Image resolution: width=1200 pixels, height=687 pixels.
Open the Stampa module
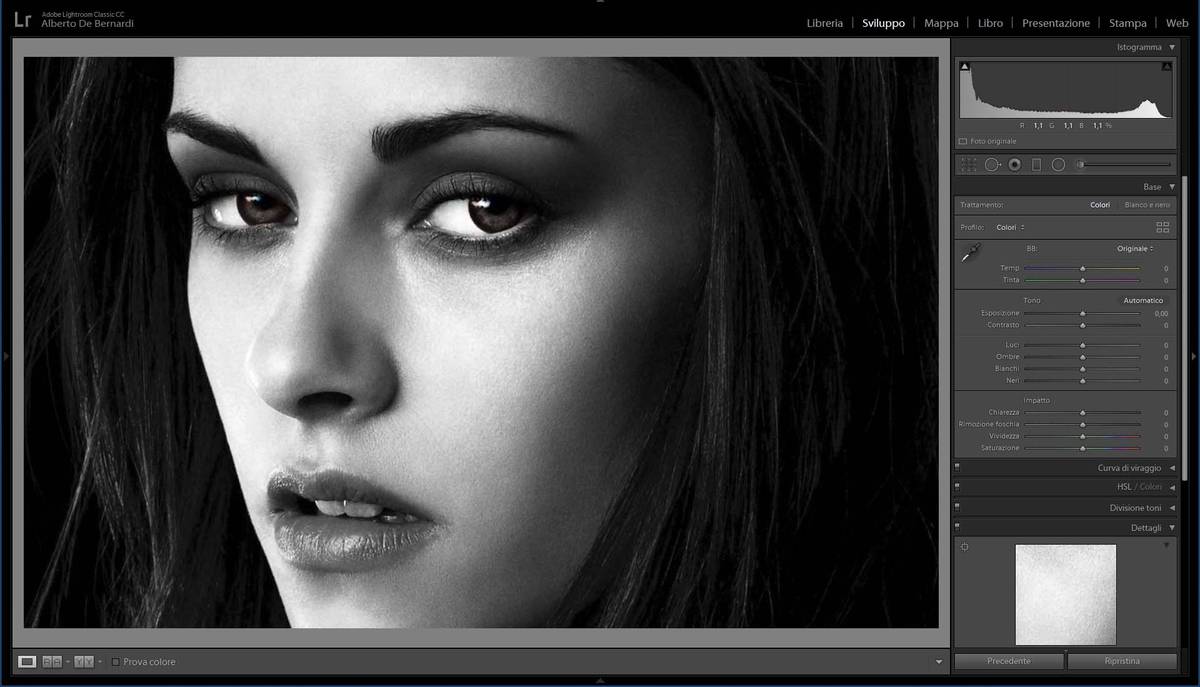(1127, 23)
